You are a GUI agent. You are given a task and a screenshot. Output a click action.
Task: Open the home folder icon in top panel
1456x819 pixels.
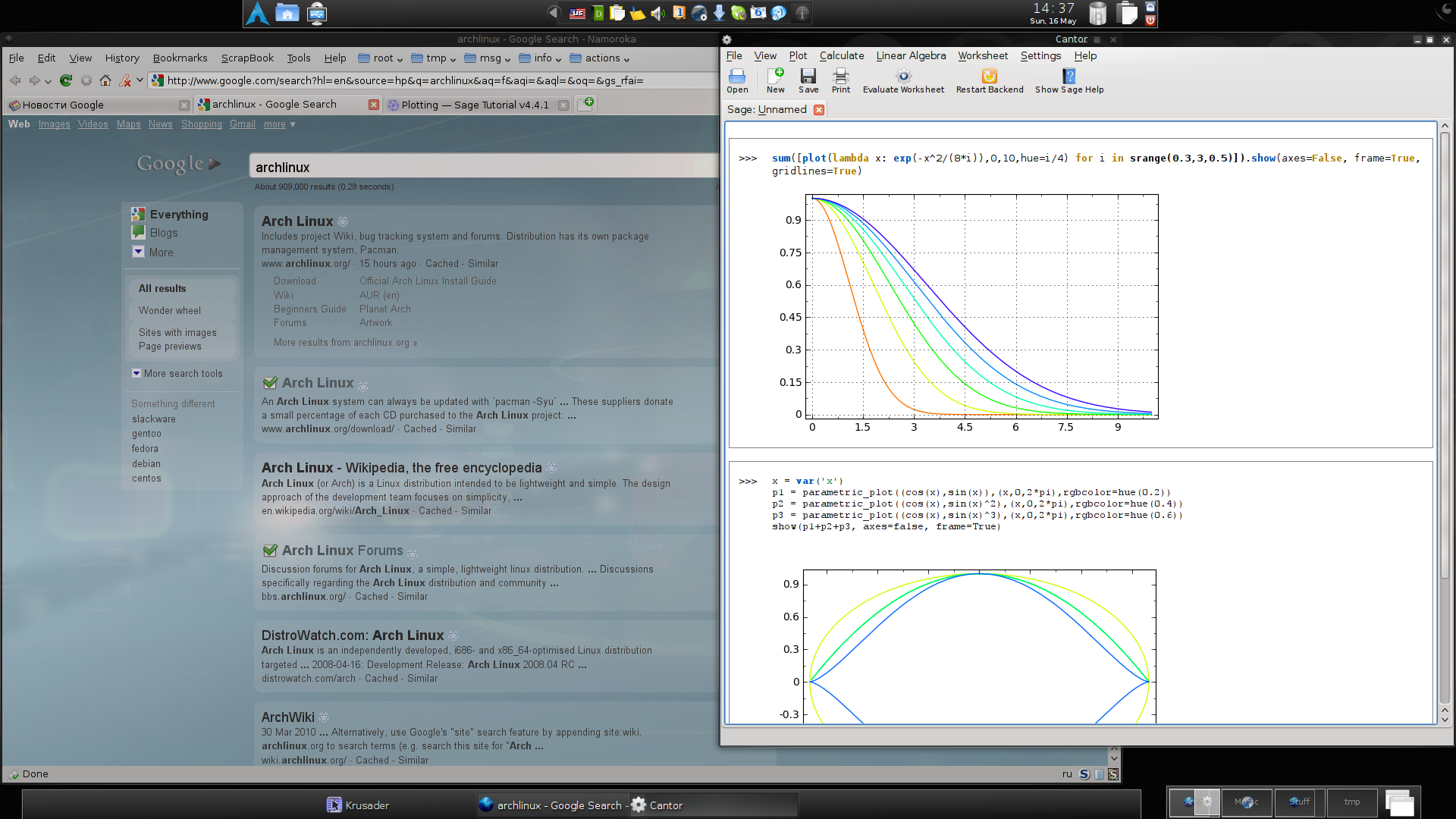pyautogui.click(x=287, y=13)
